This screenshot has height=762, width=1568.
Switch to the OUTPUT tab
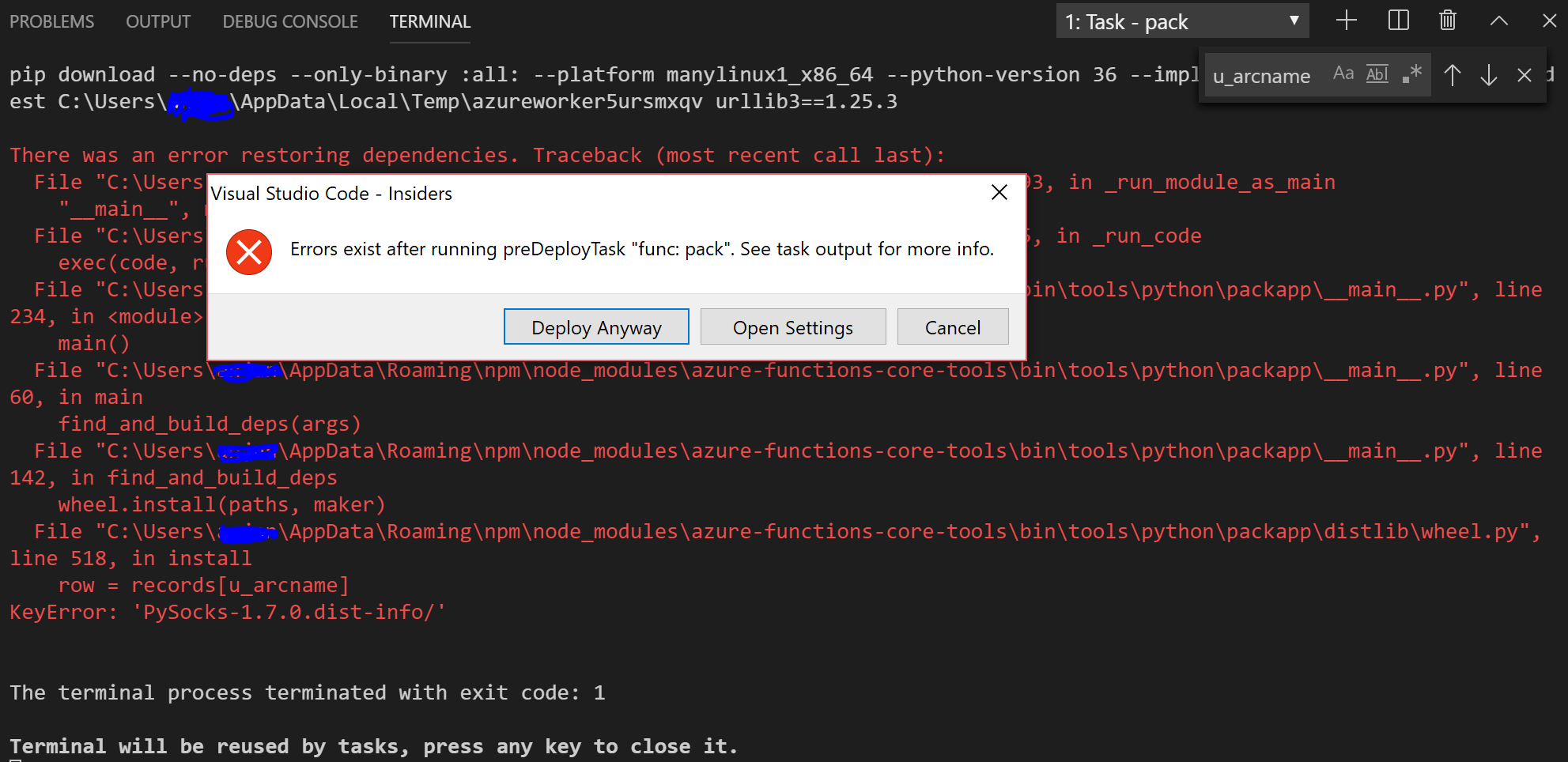coord(157,21)
